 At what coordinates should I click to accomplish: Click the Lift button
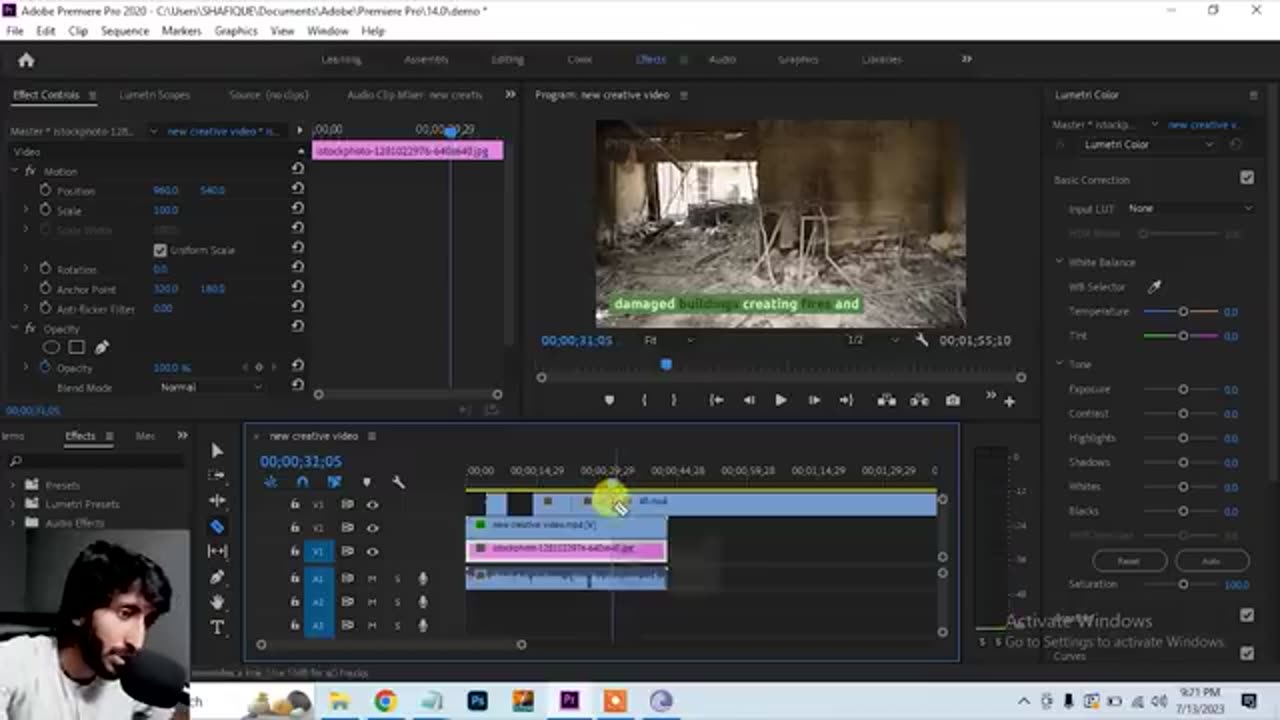coord(886,400)
